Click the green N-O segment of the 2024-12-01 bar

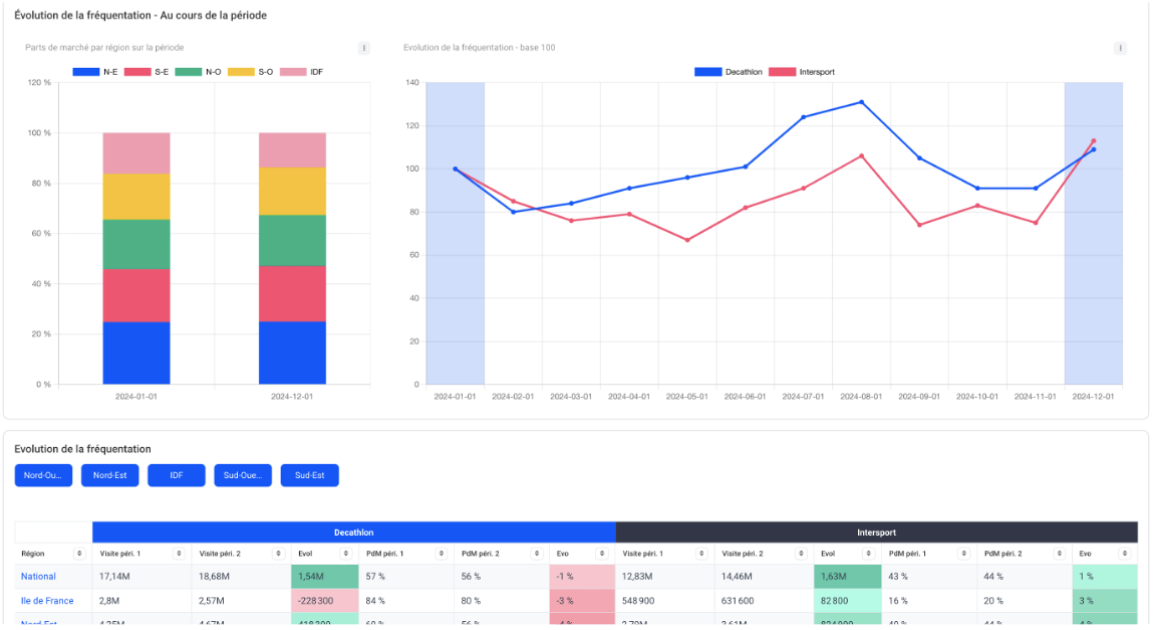(292, 240)
